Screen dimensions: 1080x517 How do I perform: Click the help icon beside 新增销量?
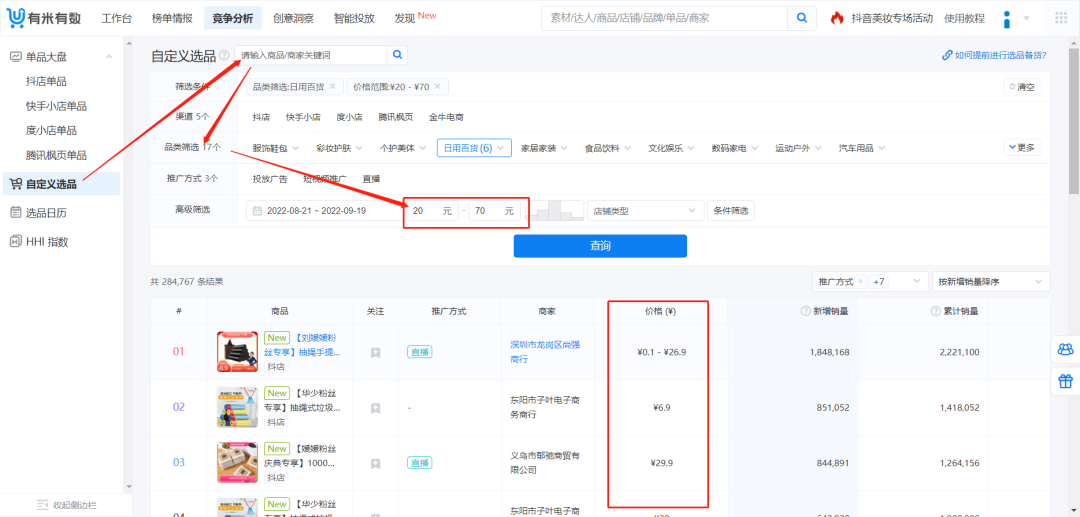click(x=805, y=311)
